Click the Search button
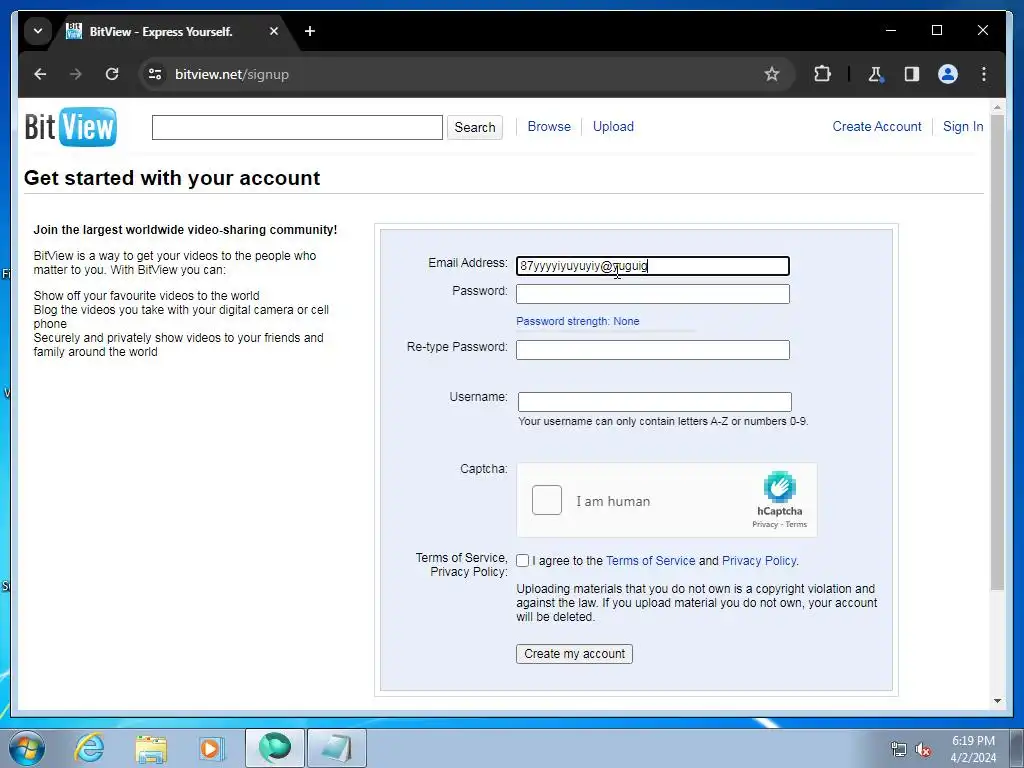The width and height of the screenshot is (1024, 768). [x=475, y=127]
